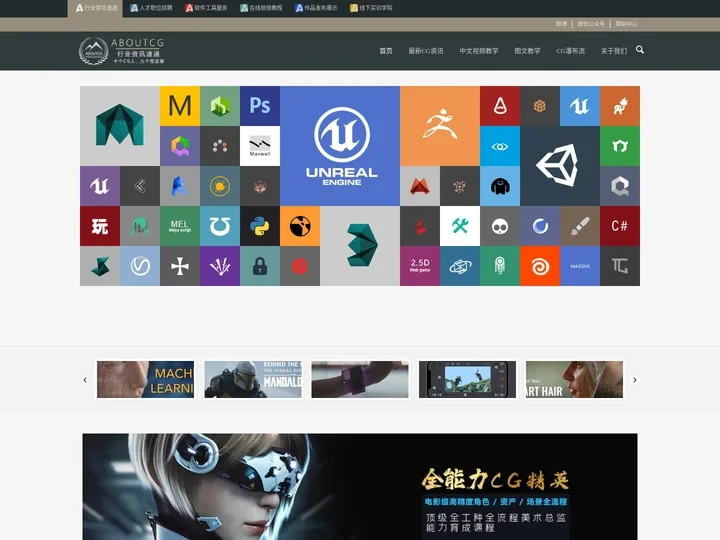Open the orange Houdini swirl tile
720x540 pixels.
pos(540,266)
